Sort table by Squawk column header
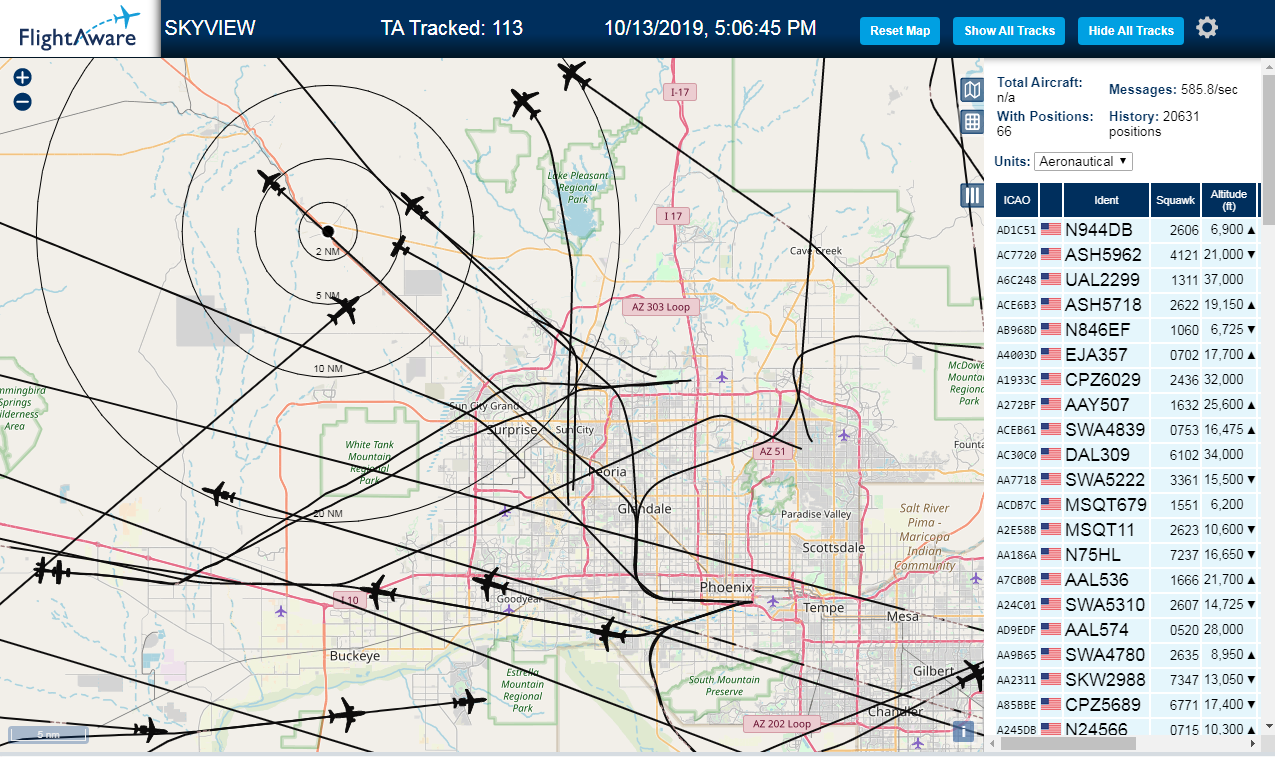The width and height of the screenshot is (1275, 757). 1175,199
